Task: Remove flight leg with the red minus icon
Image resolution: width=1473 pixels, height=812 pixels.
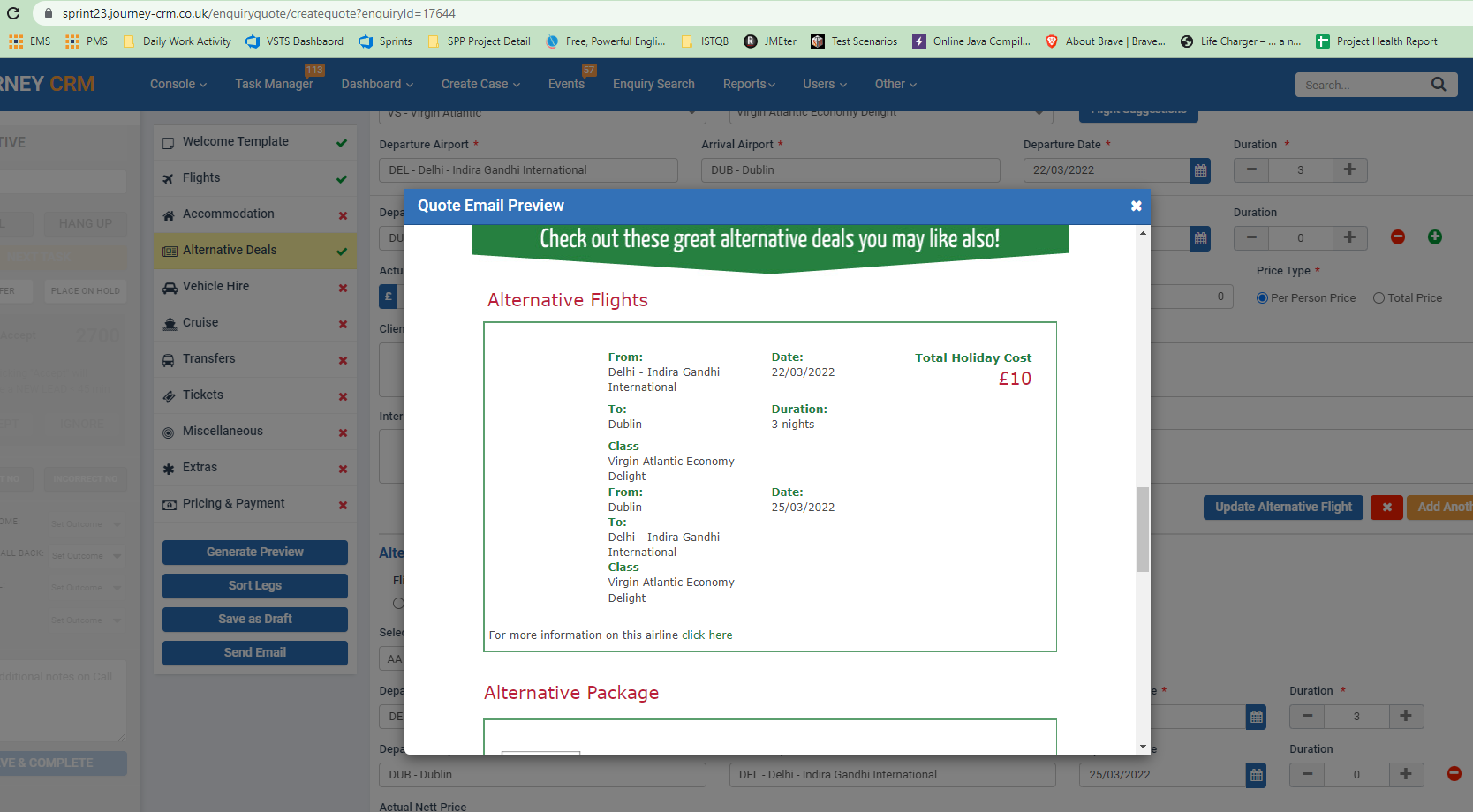Action: tap(1398, 237)
